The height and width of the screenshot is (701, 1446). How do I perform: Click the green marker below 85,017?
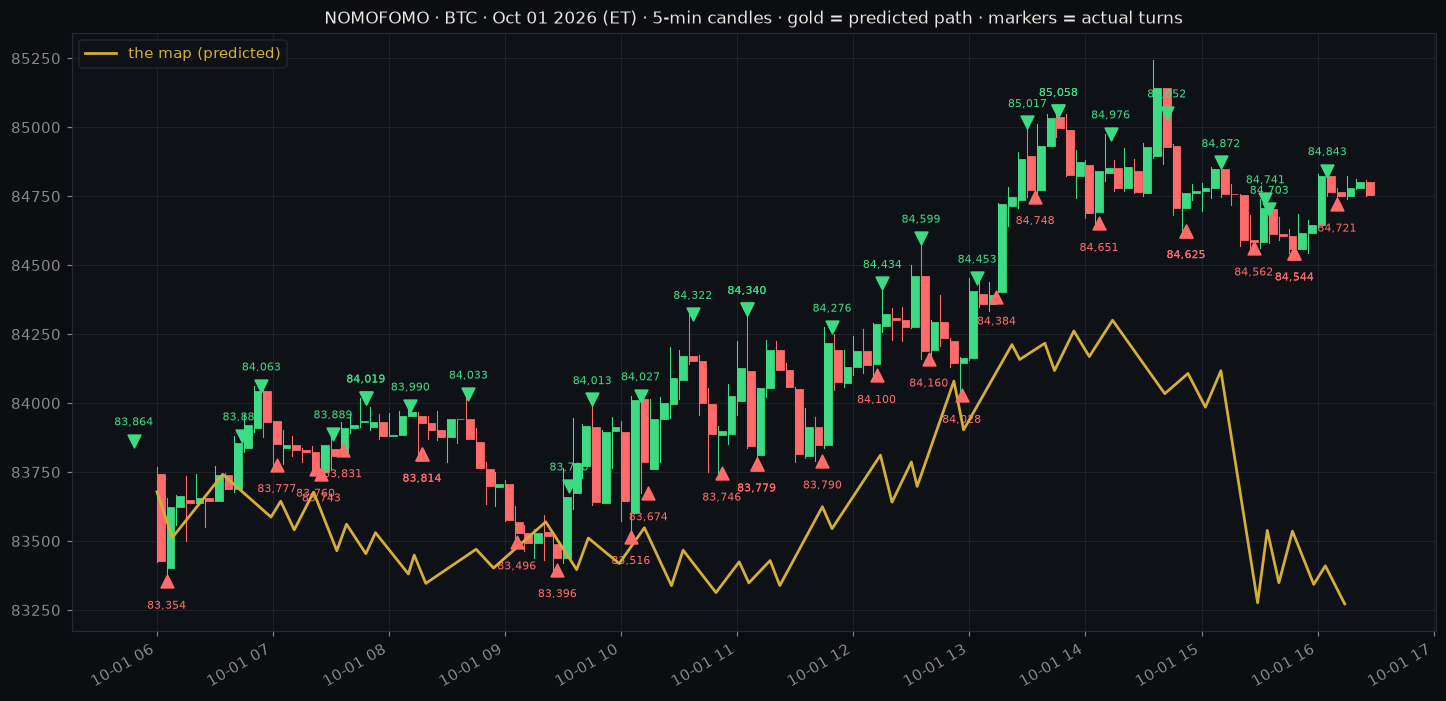(x=1027, y=122)
